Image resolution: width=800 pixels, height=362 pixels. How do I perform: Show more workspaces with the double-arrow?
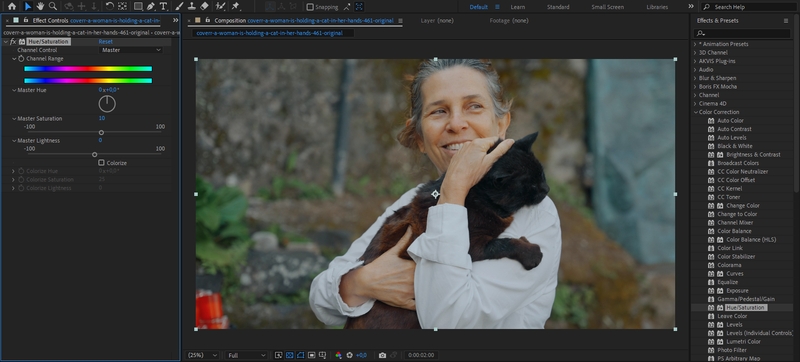coord(691,7)
